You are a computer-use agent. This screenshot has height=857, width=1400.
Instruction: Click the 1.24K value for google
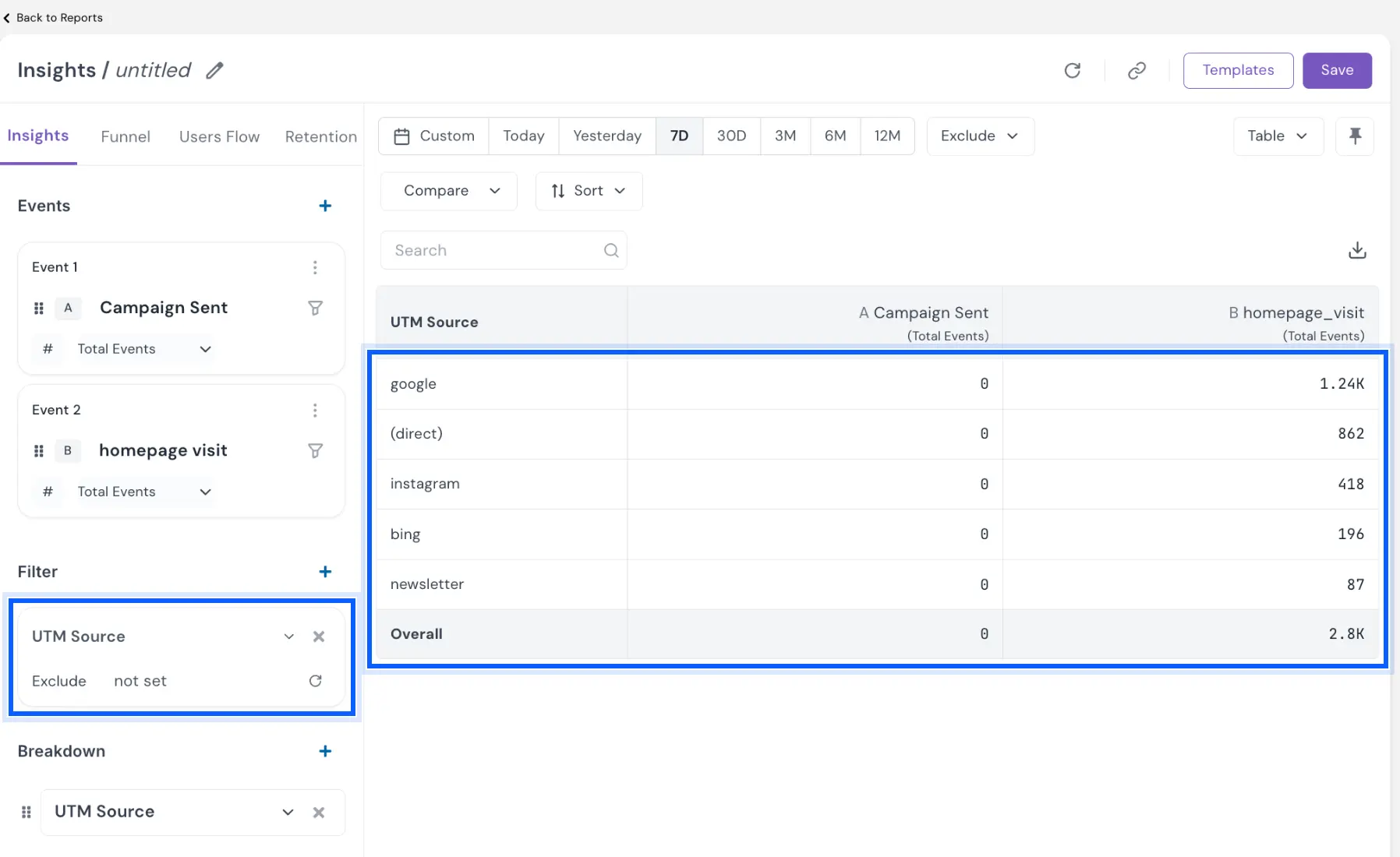(1342, 384)
